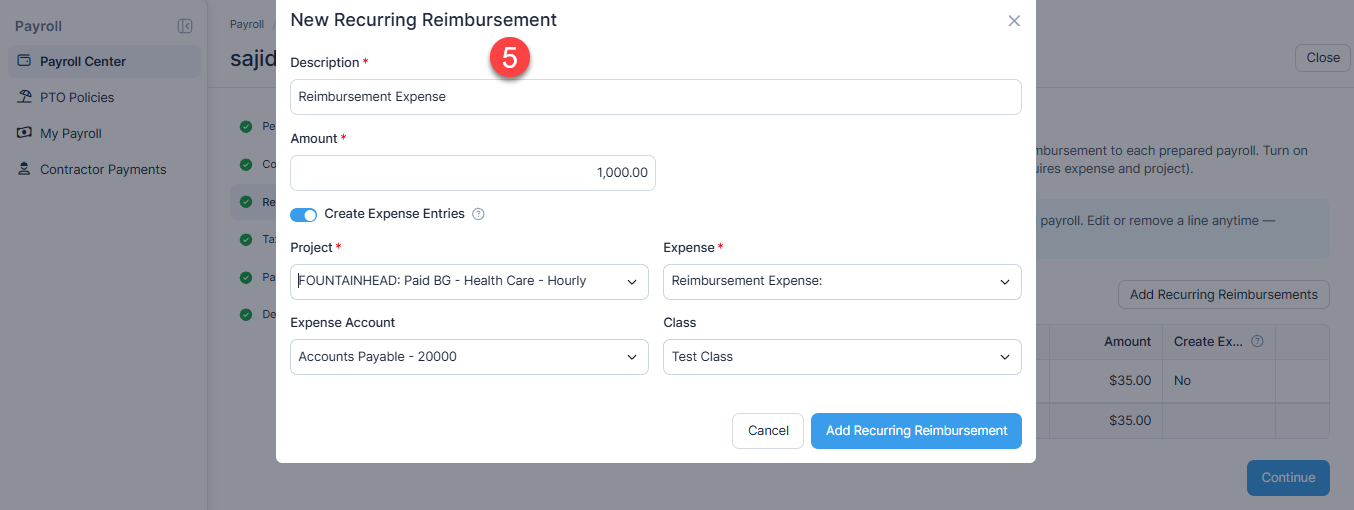Toggle the Create Expense Entries switch
This screenshot has height=510, width=1354.
tap(304, 214)
